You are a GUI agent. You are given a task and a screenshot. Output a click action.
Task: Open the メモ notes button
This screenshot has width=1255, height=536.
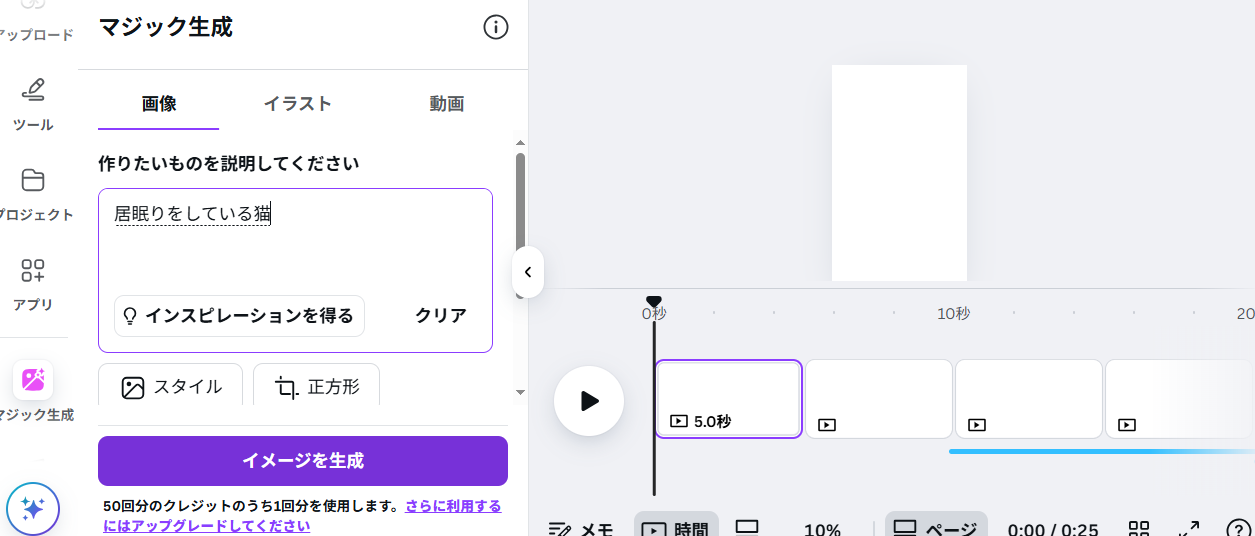click(x=582, y=530)
